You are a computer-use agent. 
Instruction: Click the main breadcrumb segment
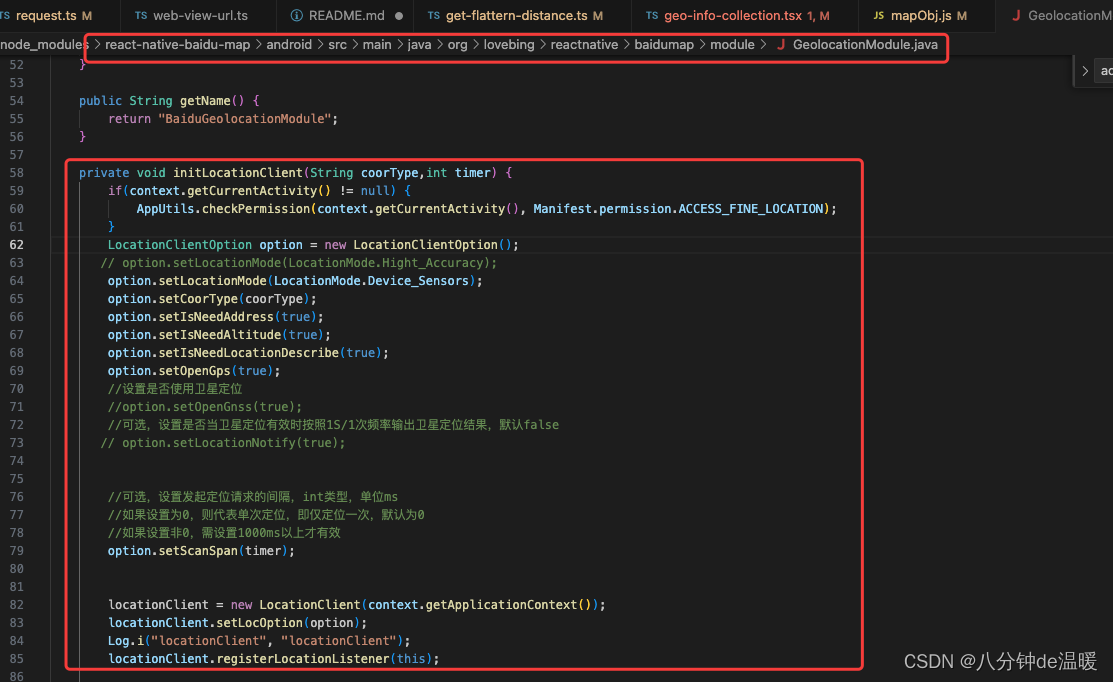[377, 45]
